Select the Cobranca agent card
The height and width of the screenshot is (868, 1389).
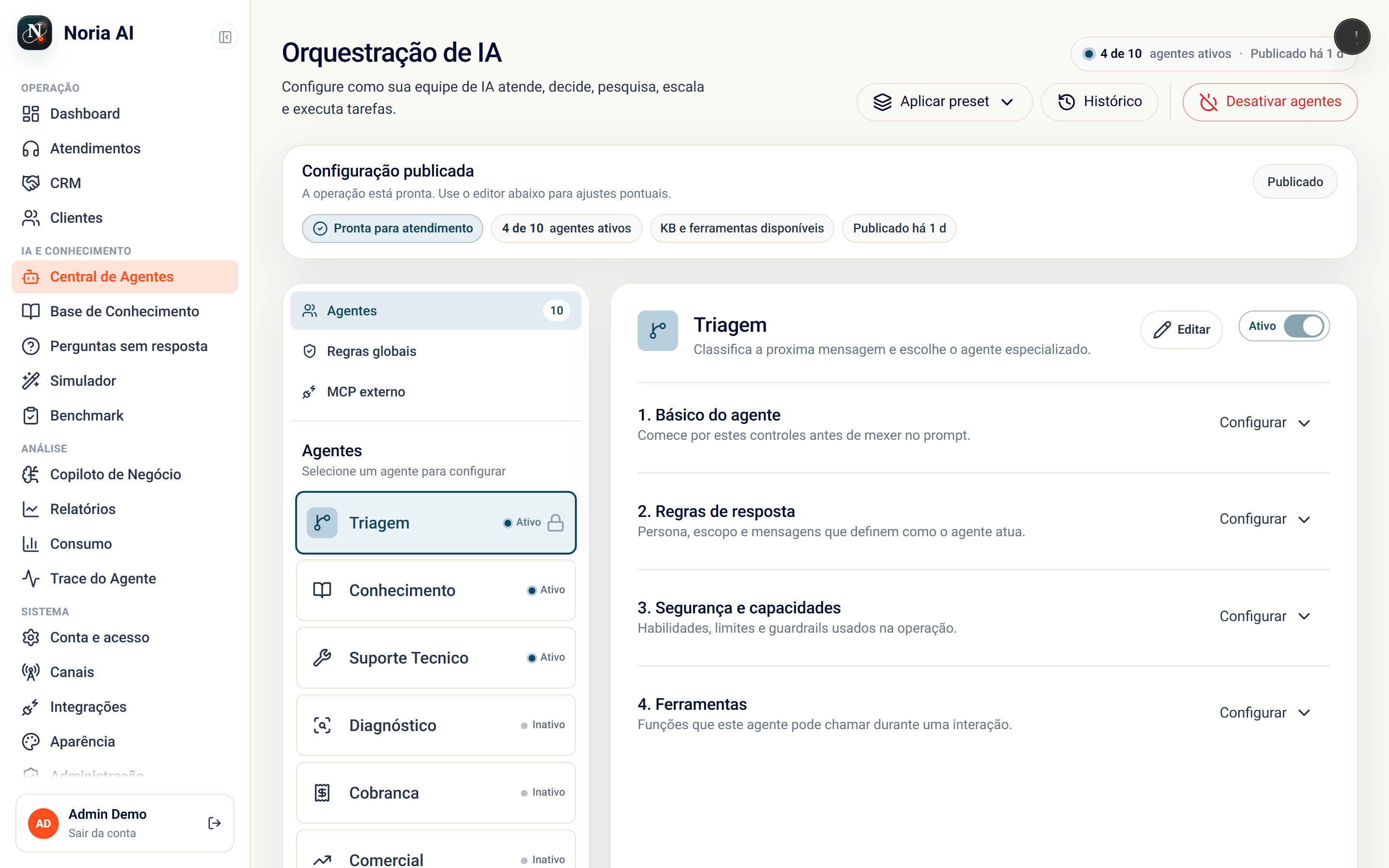[436, 793]
